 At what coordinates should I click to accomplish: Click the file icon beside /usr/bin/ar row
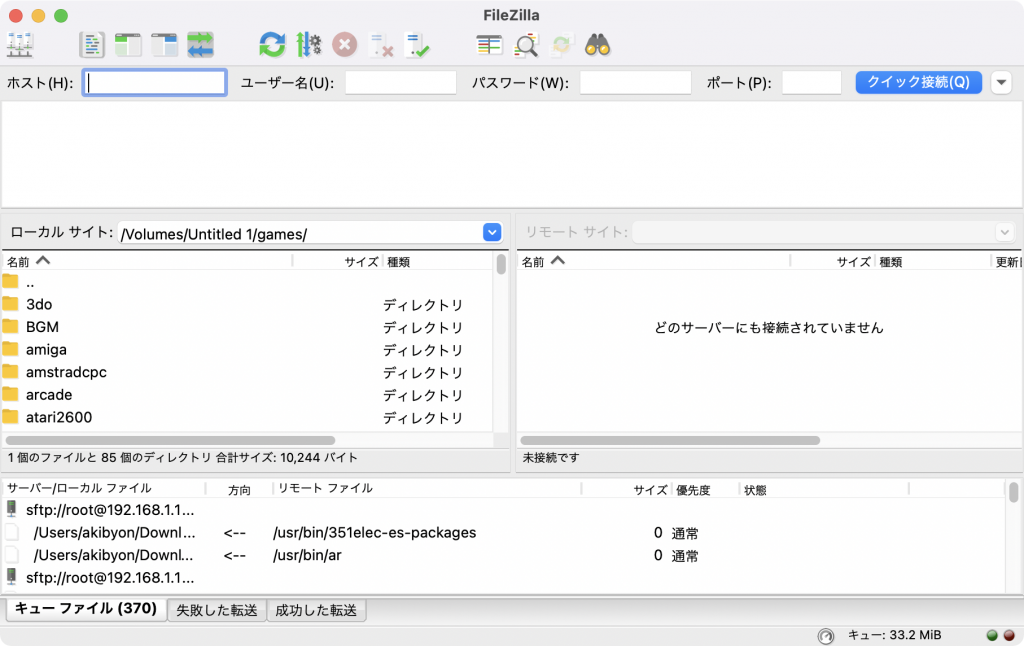[x=12, y=555]
